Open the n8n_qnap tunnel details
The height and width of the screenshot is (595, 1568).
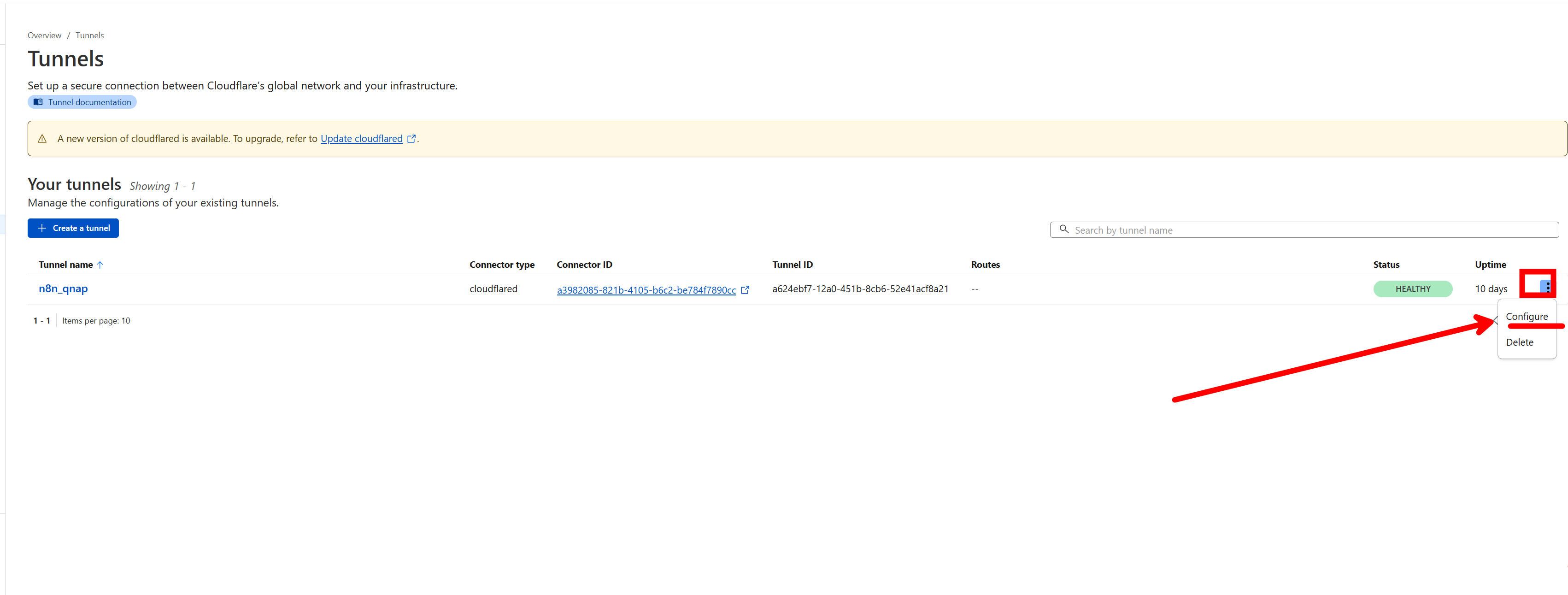point(63,288)
